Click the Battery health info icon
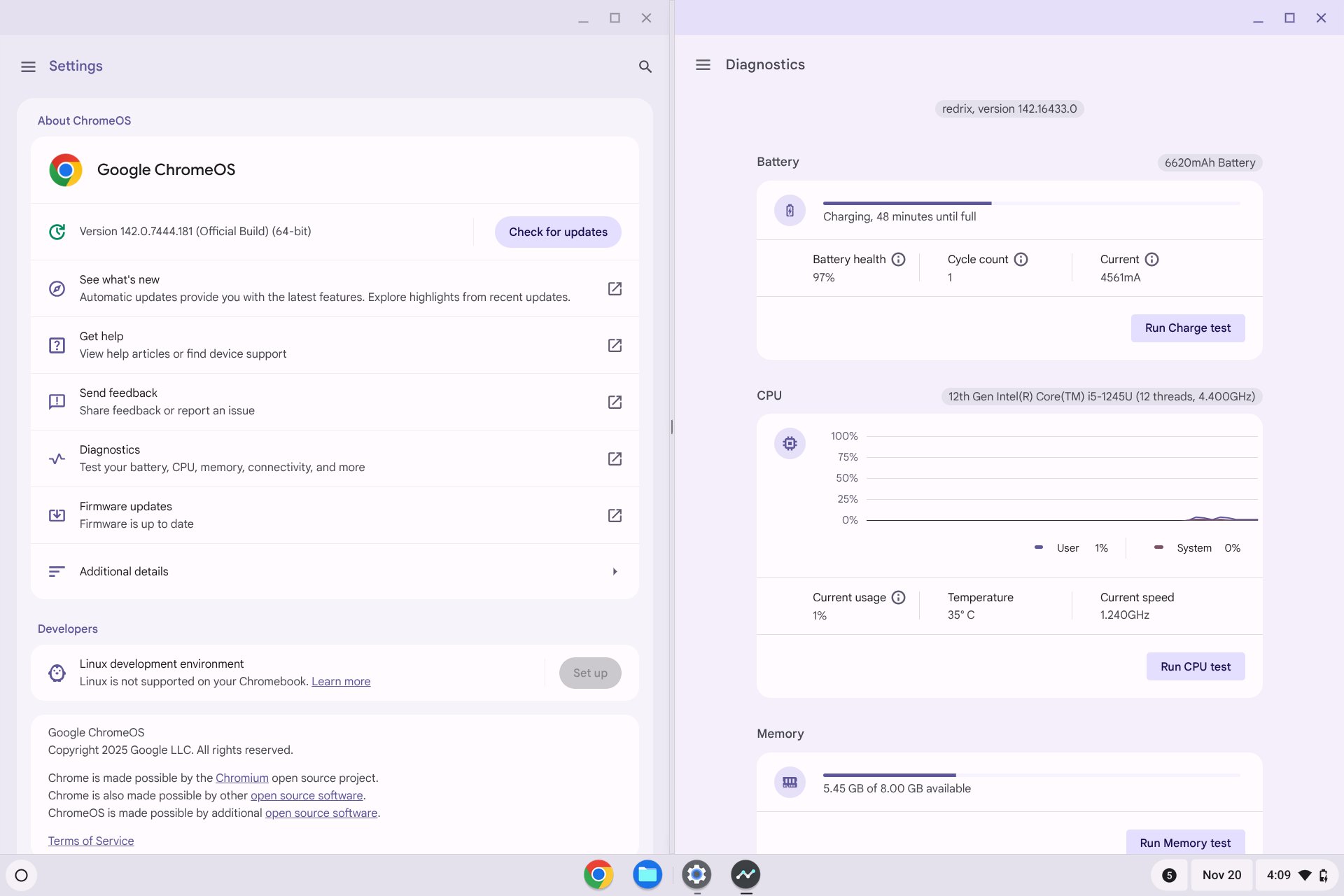1344x896 pixels. pyautogui.click(x=898, y=260)
